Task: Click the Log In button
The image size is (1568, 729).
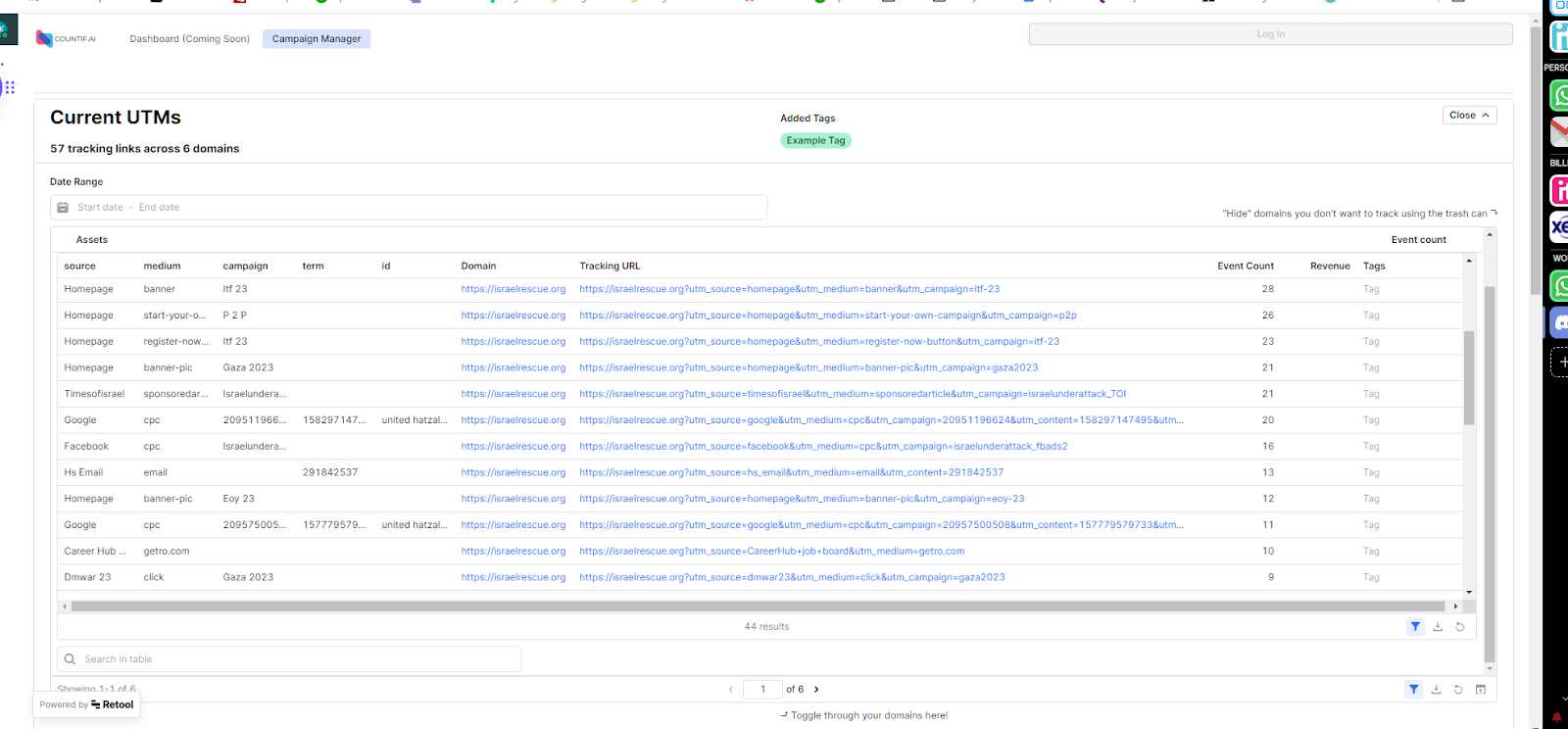Action: coord(1270,34)
